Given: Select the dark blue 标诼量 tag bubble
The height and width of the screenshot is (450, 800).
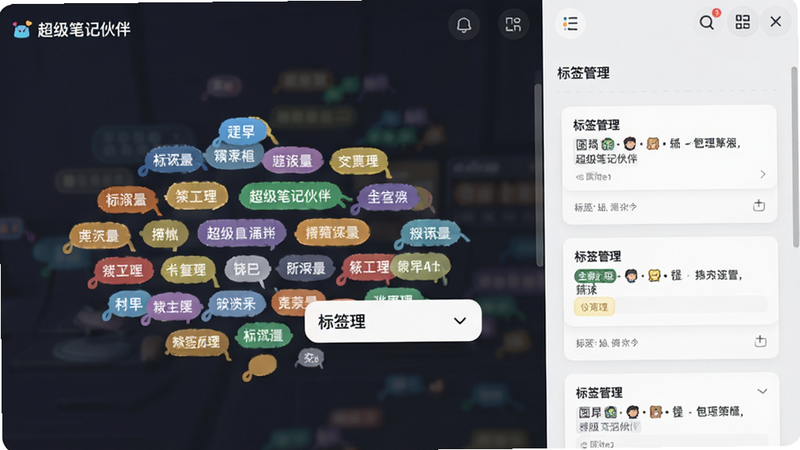Looking at the screenshot, I should pos(173,160).
